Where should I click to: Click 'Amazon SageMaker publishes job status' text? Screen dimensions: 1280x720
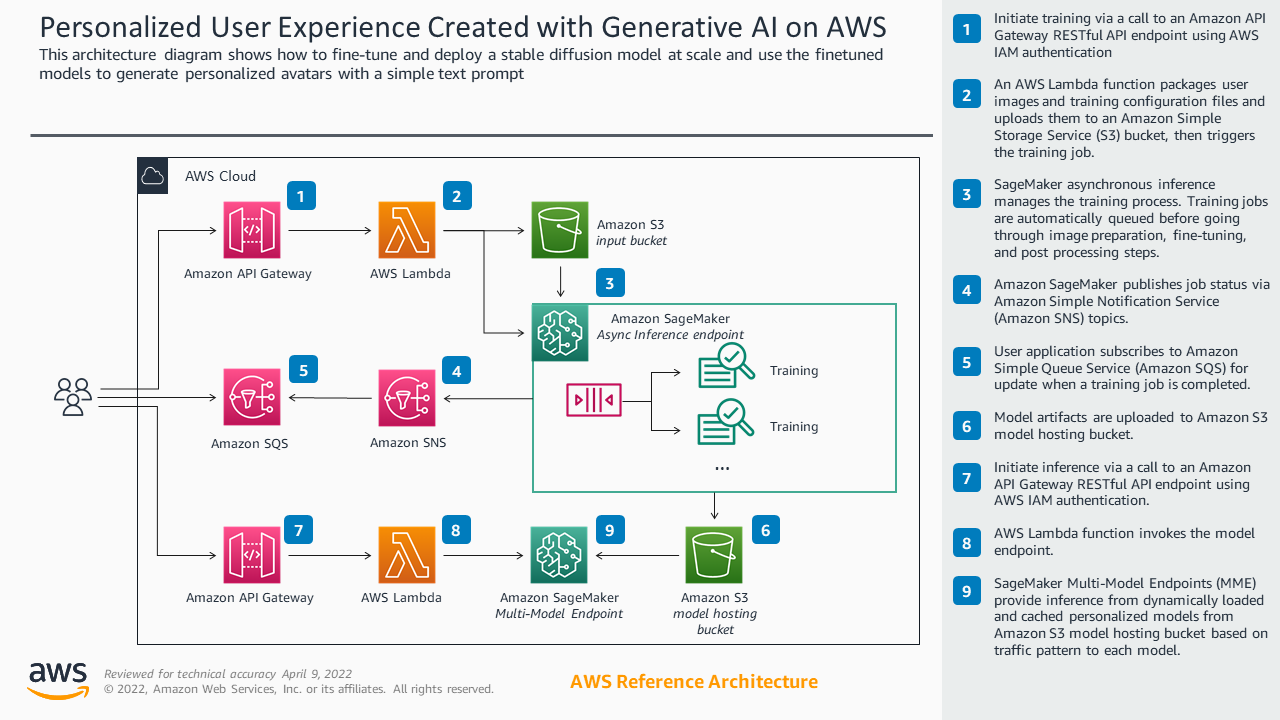pos(1131,301)
